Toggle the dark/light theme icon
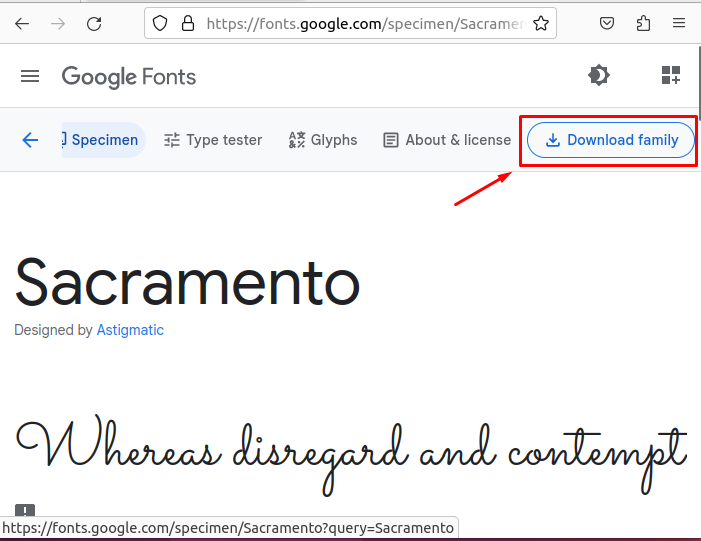 [x=599, y=75]
